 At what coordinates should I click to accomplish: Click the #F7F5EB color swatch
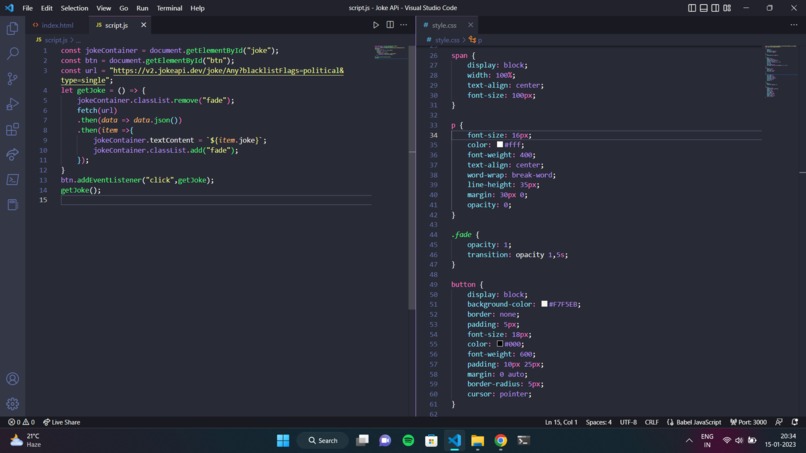[x=544, y=304]
